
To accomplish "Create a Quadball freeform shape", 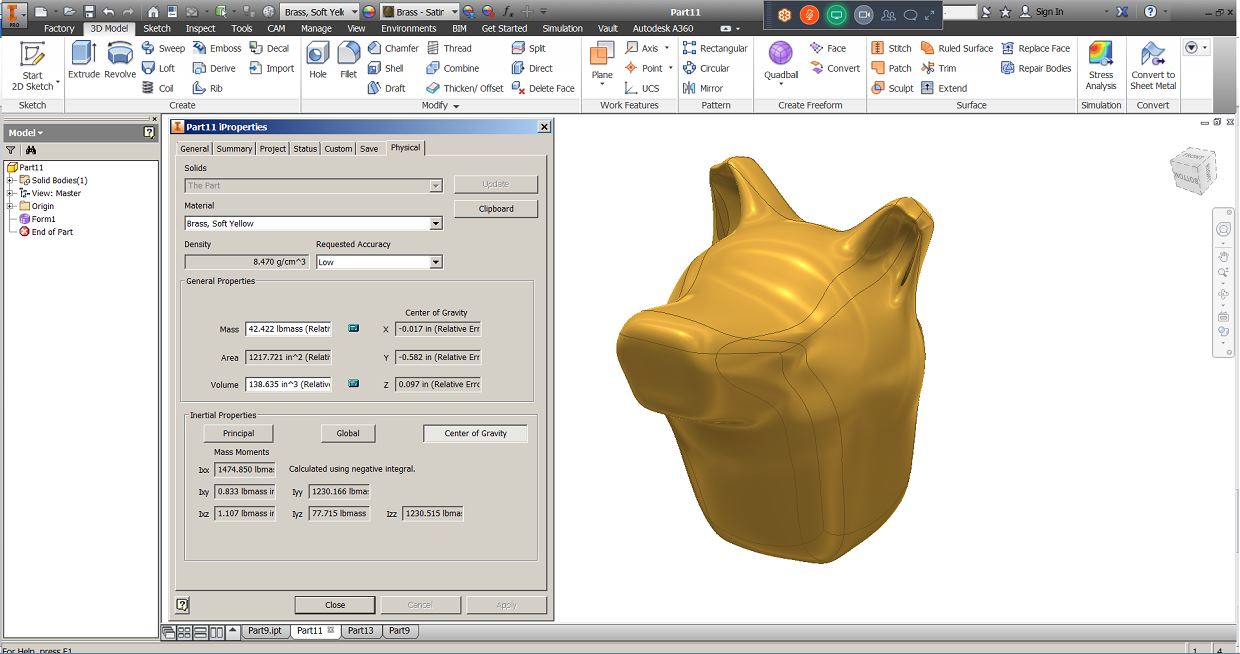I will coord(779,62).
